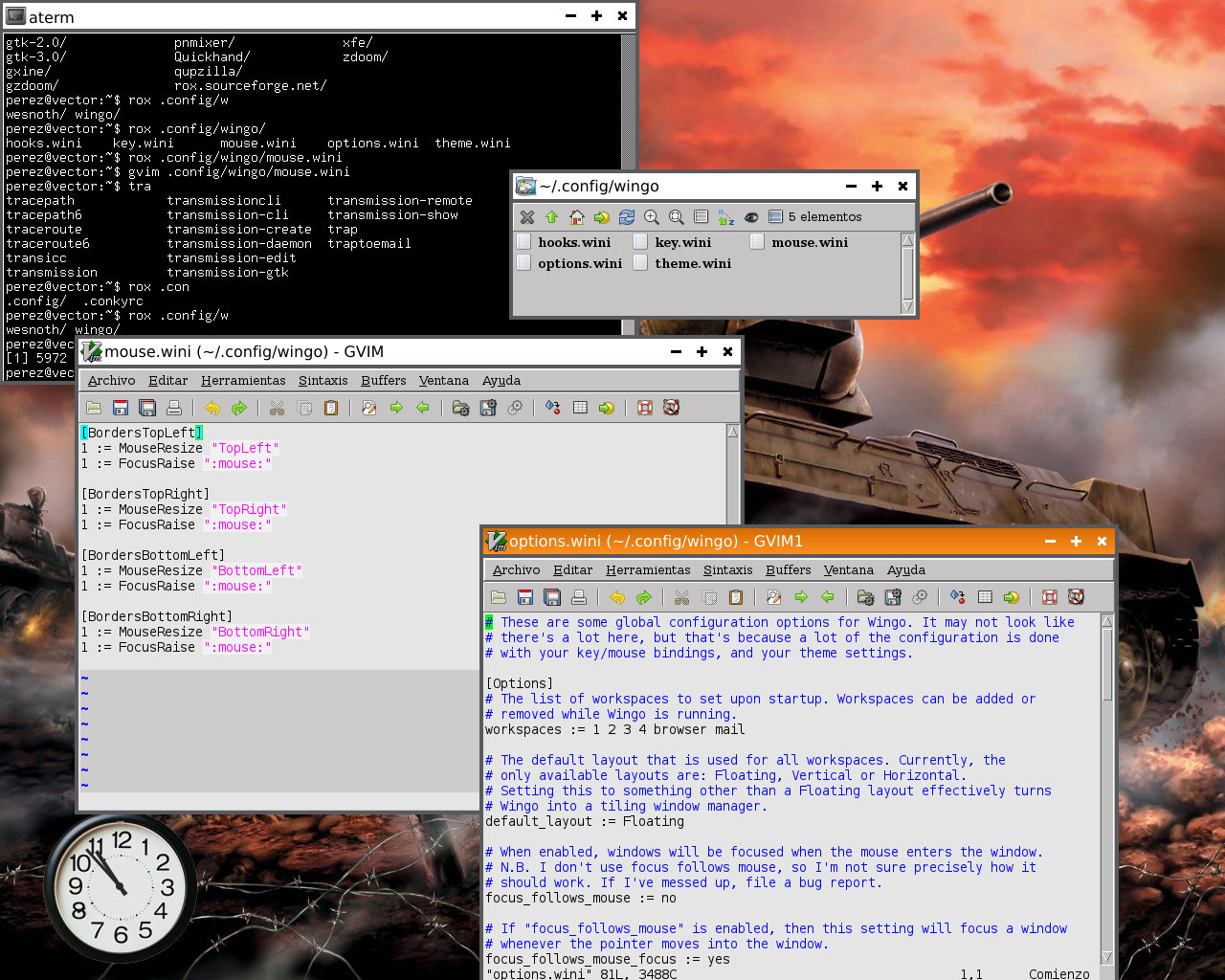Undo the last edit in options.wini GVIM1
The height and width of the screenshot is (980, 1225).
(x=617, y=597)
